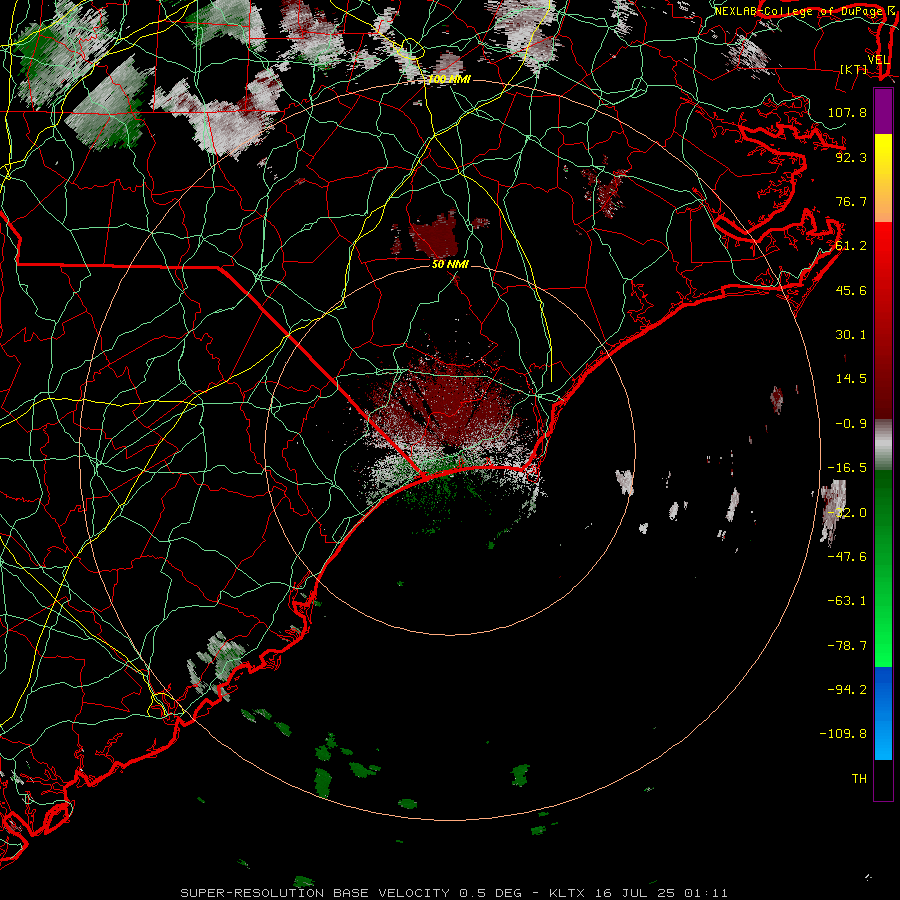Click the 14.5 velocity legend value
This screenshot has height=900, width=900.
(851, 379)
